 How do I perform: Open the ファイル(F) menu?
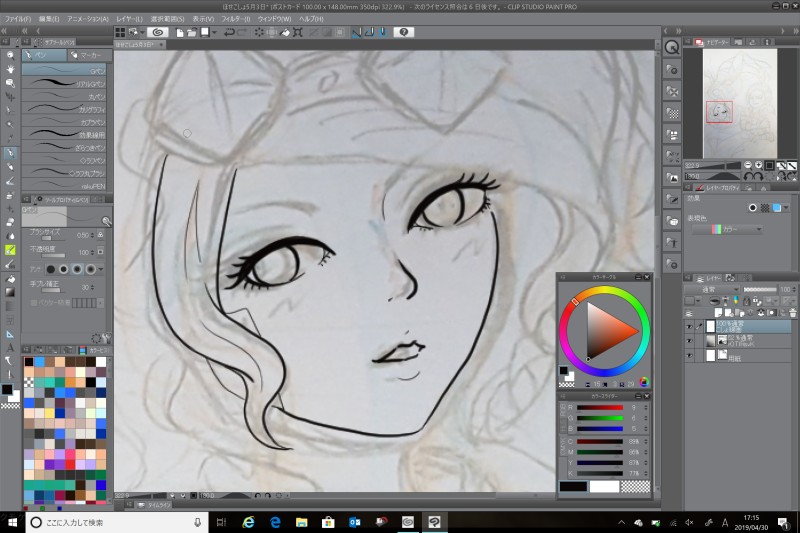click(17, 19)
